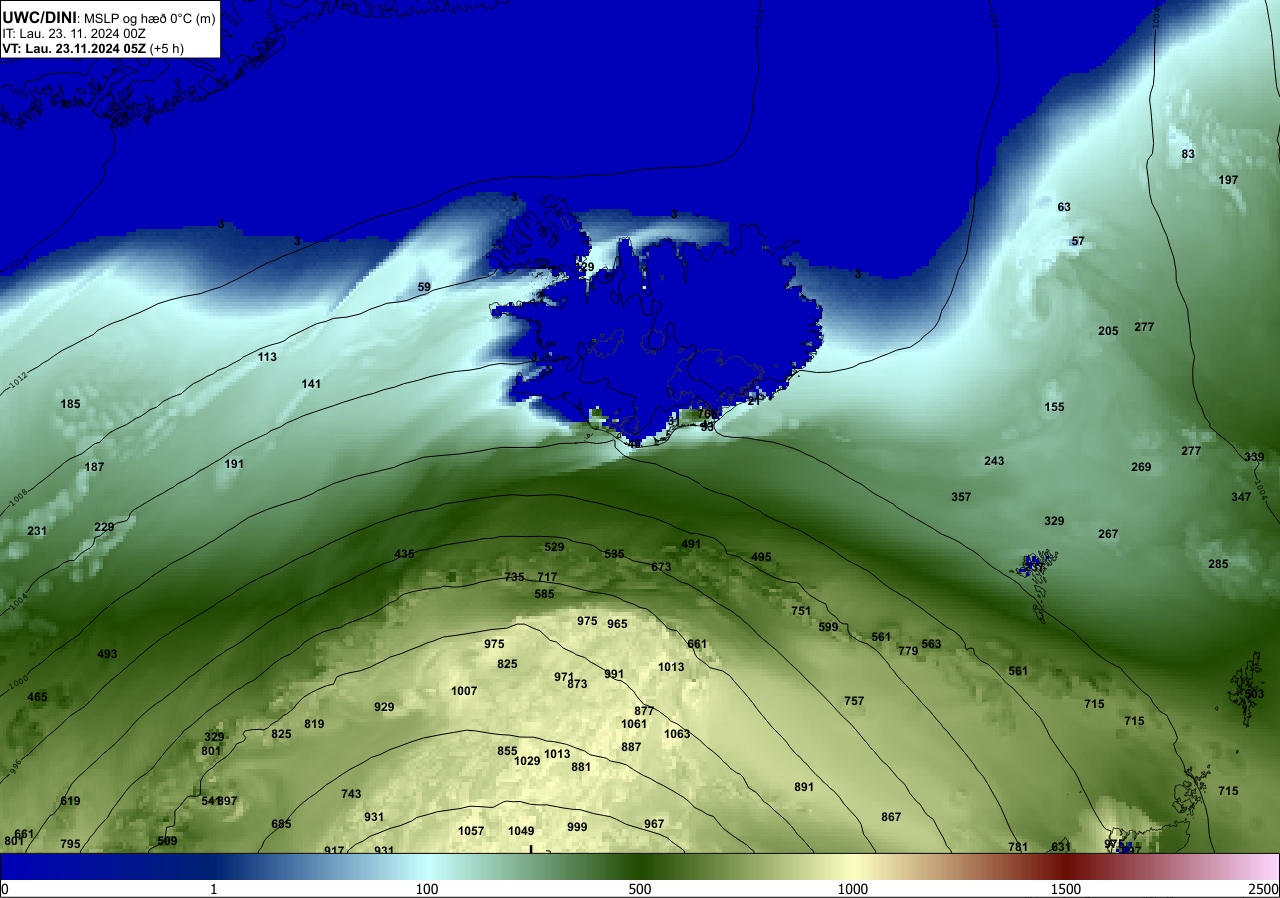Click the map value 781

[x=1018, y=847]
